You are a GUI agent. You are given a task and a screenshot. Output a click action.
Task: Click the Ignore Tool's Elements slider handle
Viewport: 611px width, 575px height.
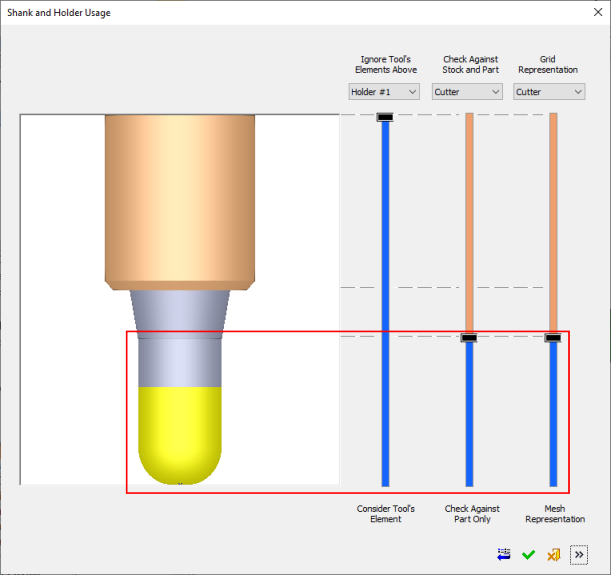(x=385, y=117)
